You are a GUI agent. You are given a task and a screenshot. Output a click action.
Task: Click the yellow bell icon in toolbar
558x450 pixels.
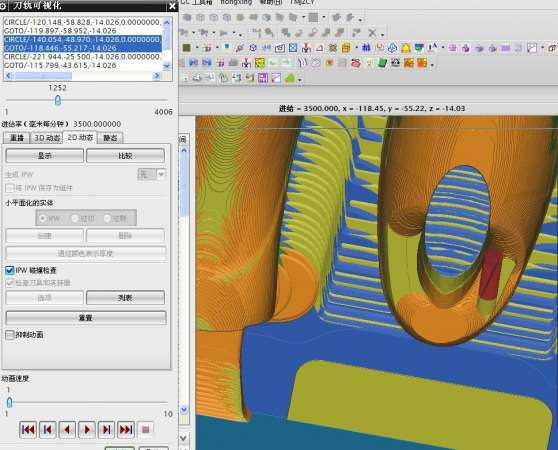[x=405, y=48]
